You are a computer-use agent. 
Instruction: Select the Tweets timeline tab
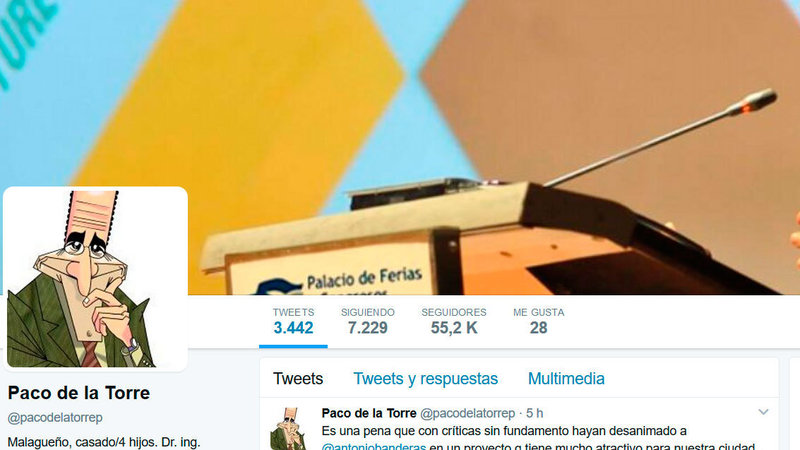[298, 379]
